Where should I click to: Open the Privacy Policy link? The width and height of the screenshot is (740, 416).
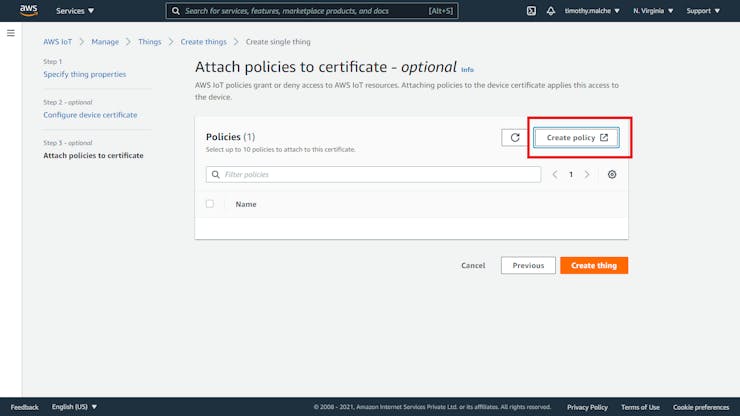point(587,407)
